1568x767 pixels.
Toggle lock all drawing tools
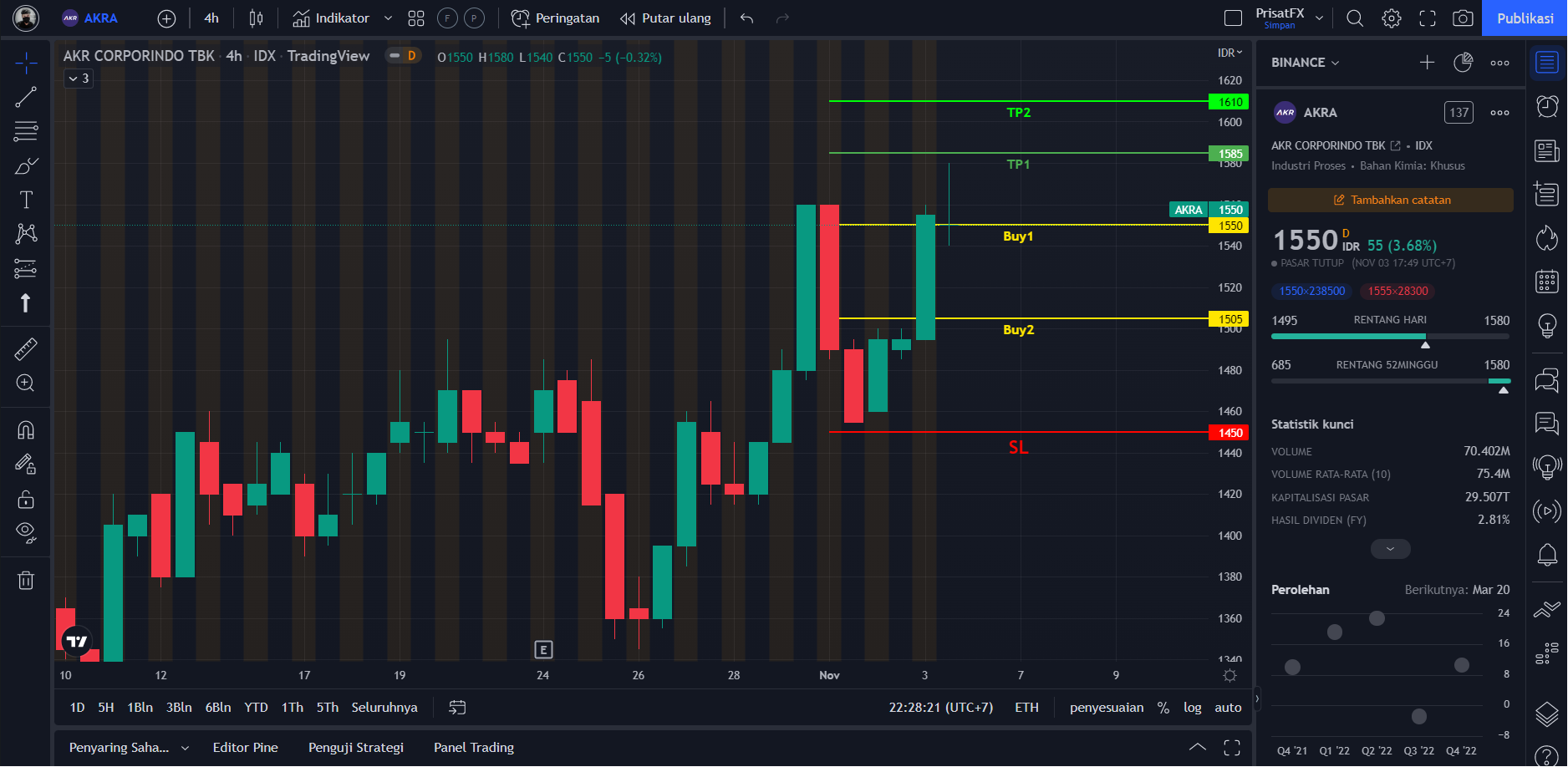[x=26, y=499]
